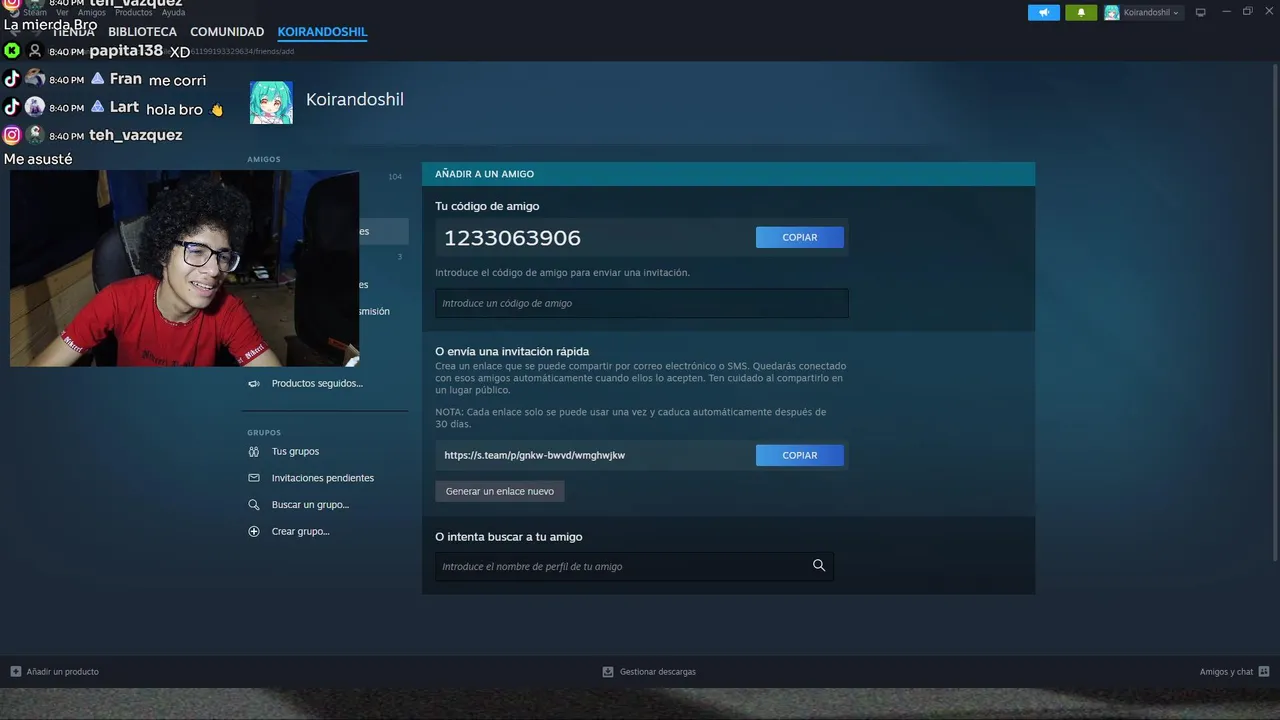Open Crear grupo

tap(300, 532)
